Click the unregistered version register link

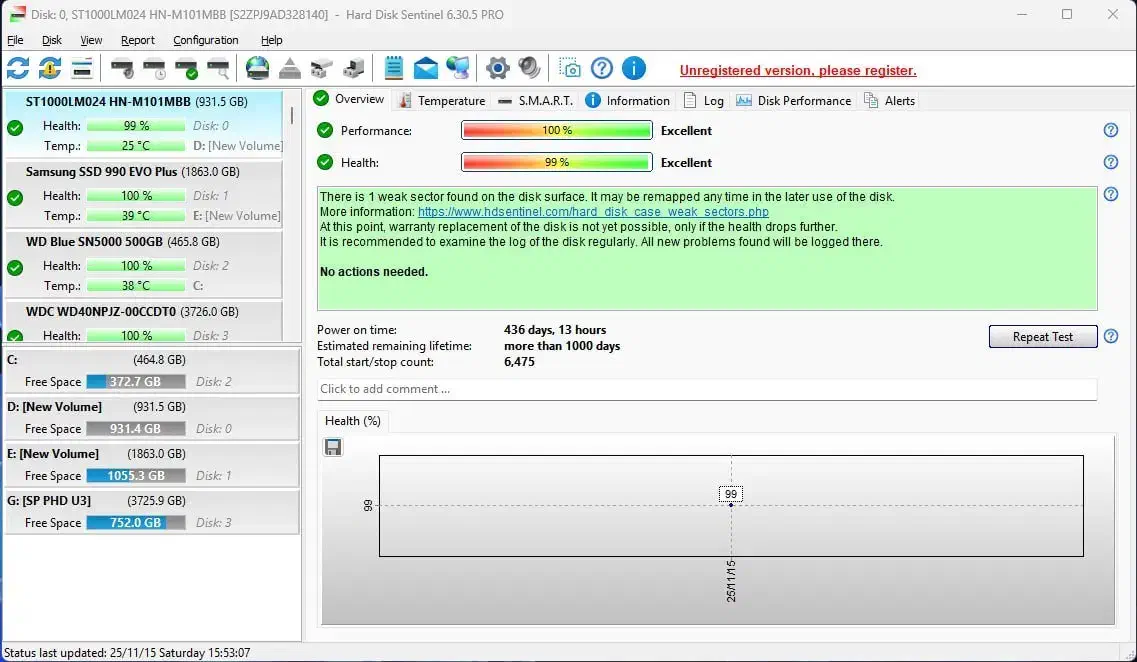point(797,71)
